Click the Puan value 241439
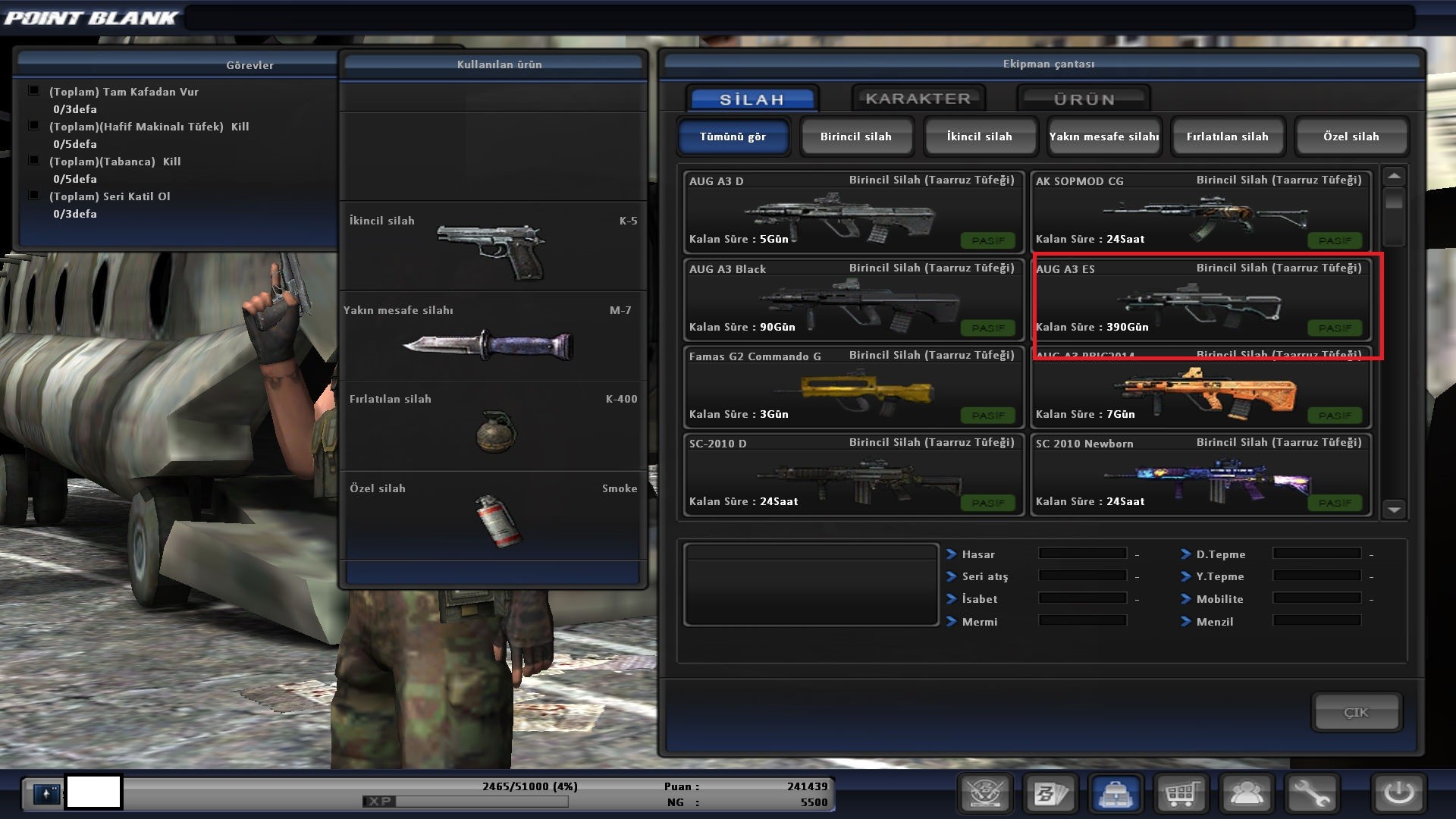 click(x=807, y=786)
